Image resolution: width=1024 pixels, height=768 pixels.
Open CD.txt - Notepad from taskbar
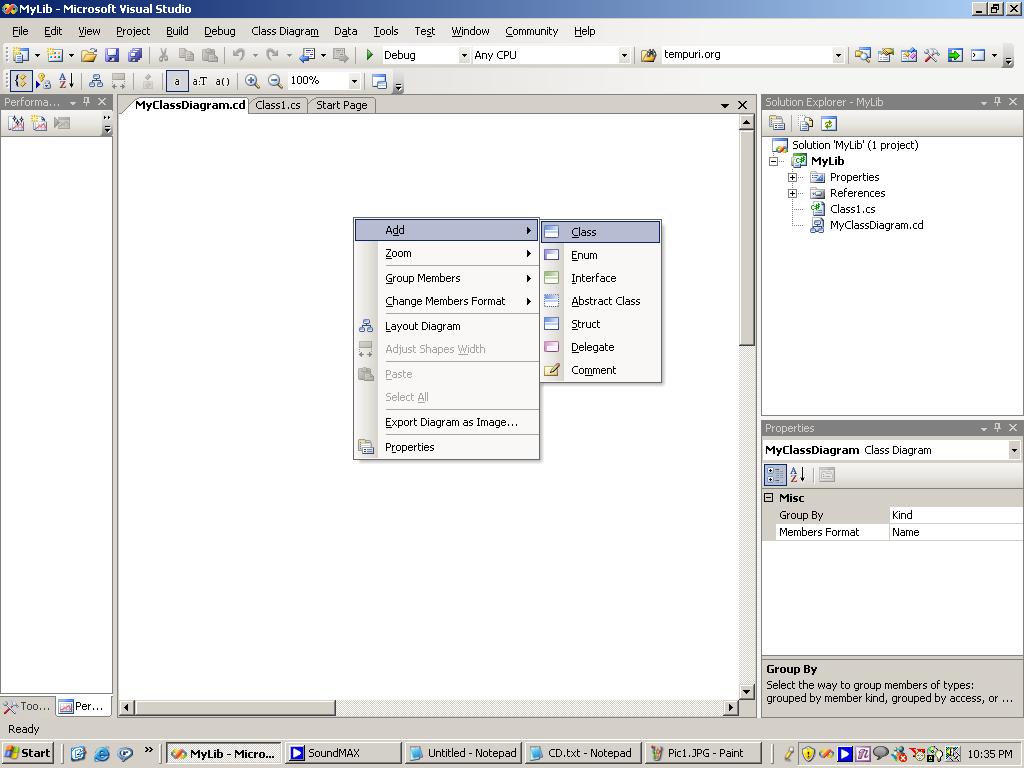pos(584,753)
